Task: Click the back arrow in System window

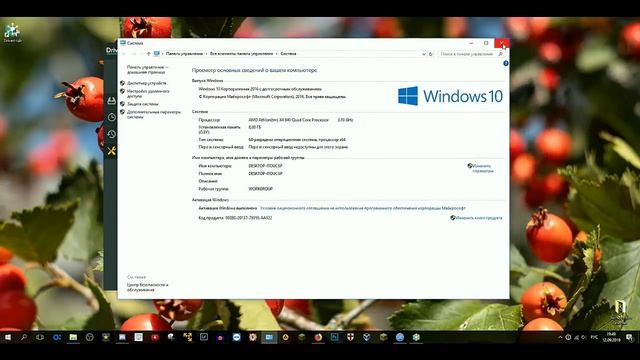Action: click(124, 53)
